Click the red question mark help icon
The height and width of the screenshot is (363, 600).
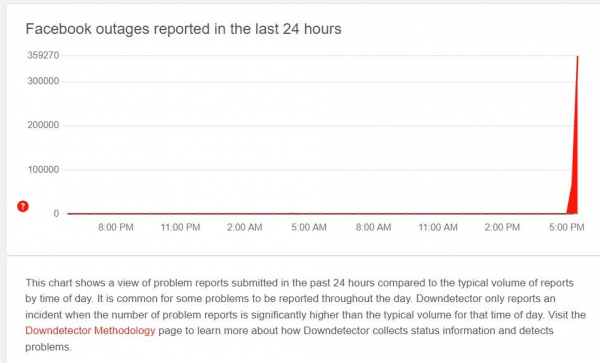23,206
